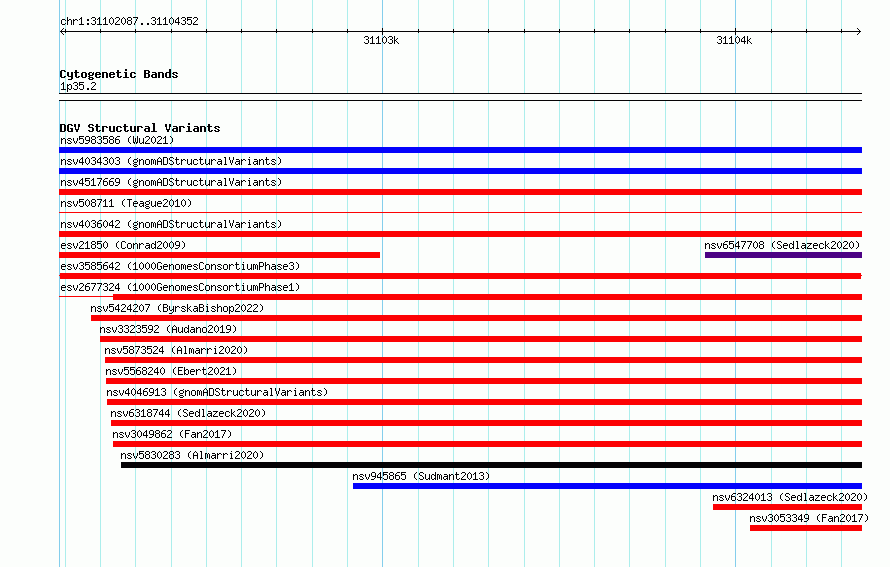Click the red bar for nsv3053349
890x567 pixels.
tap(806, 528)
